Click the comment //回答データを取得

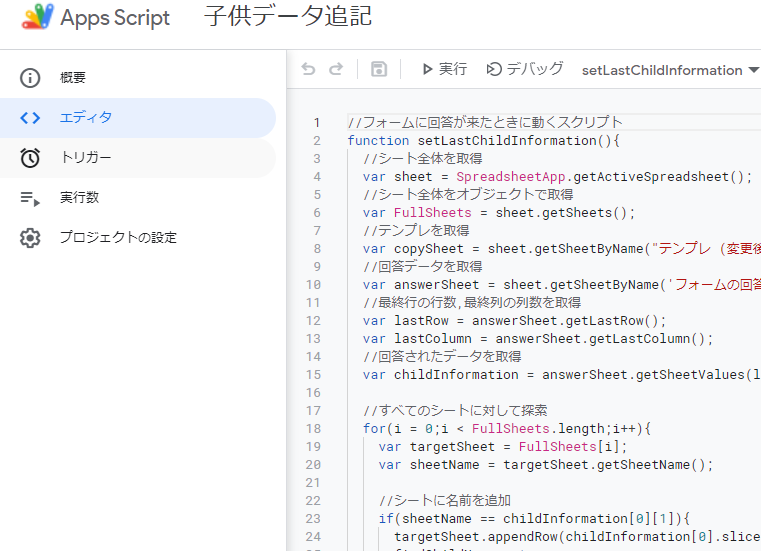tap(423, 267)
